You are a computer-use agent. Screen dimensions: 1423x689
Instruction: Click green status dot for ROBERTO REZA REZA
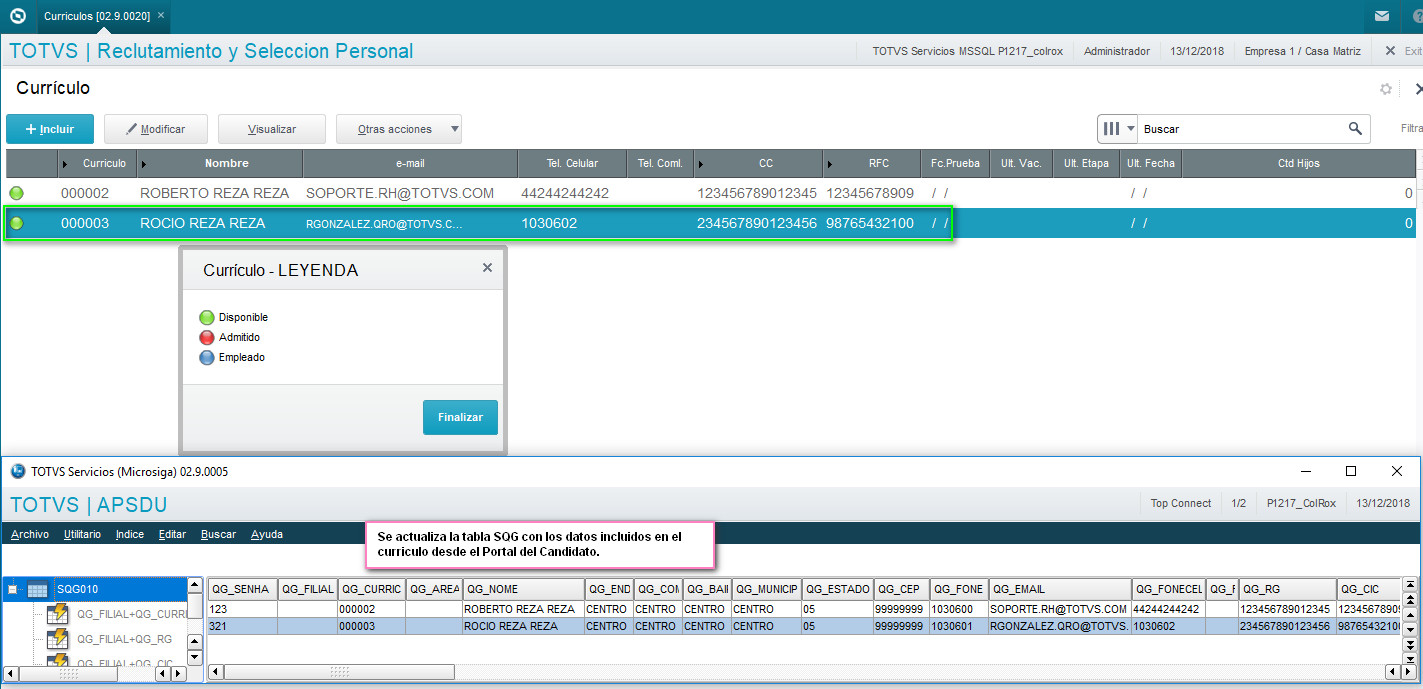tap(16, 193)
